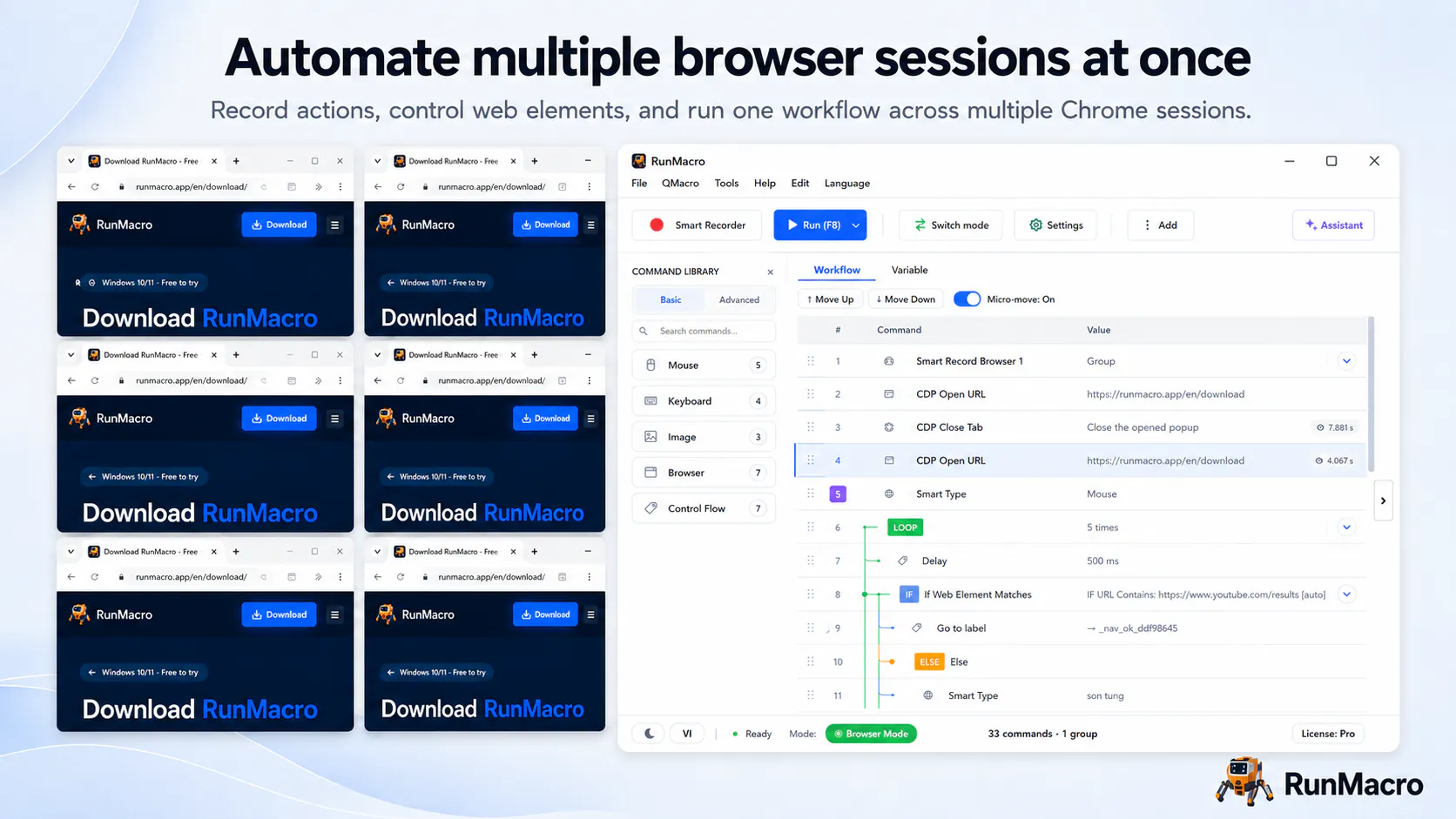This screenshot has height=819, width=1456.
Task: Open the QMacro menu
Action: pyautogui.click(x=680, y=184)
